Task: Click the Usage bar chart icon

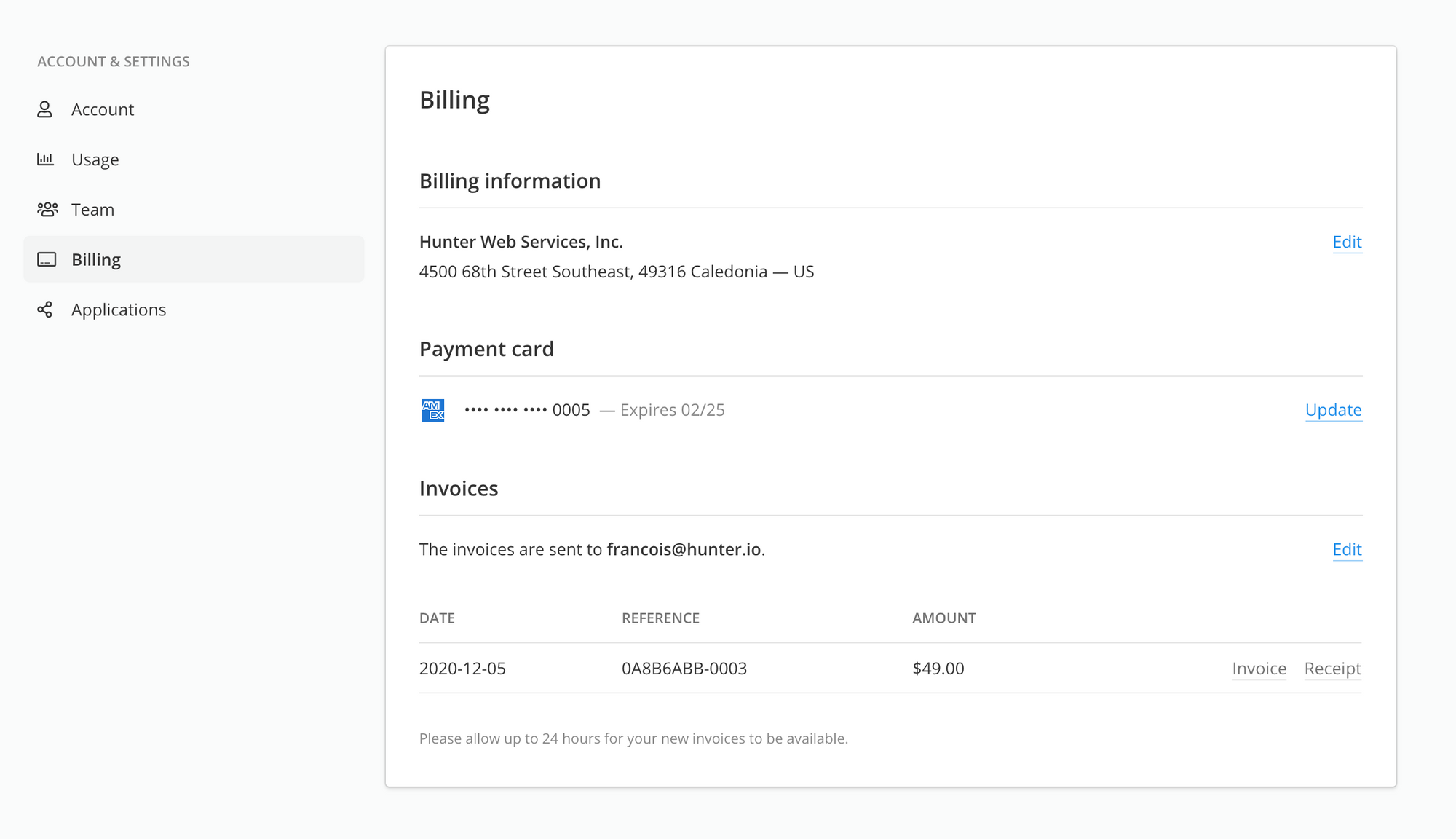Action: point(45,159)
